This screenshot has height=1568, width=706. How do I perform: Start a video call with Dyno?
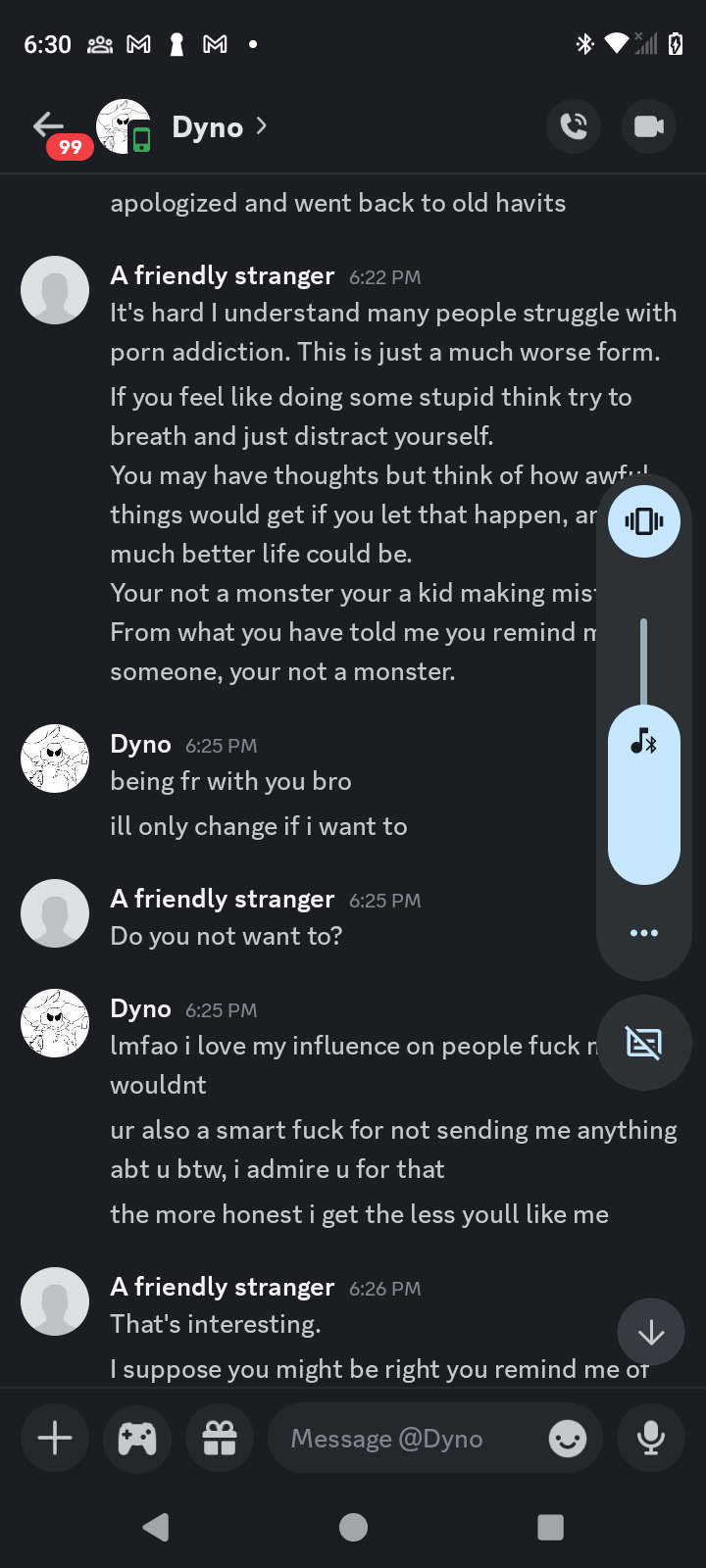point(648,126)
